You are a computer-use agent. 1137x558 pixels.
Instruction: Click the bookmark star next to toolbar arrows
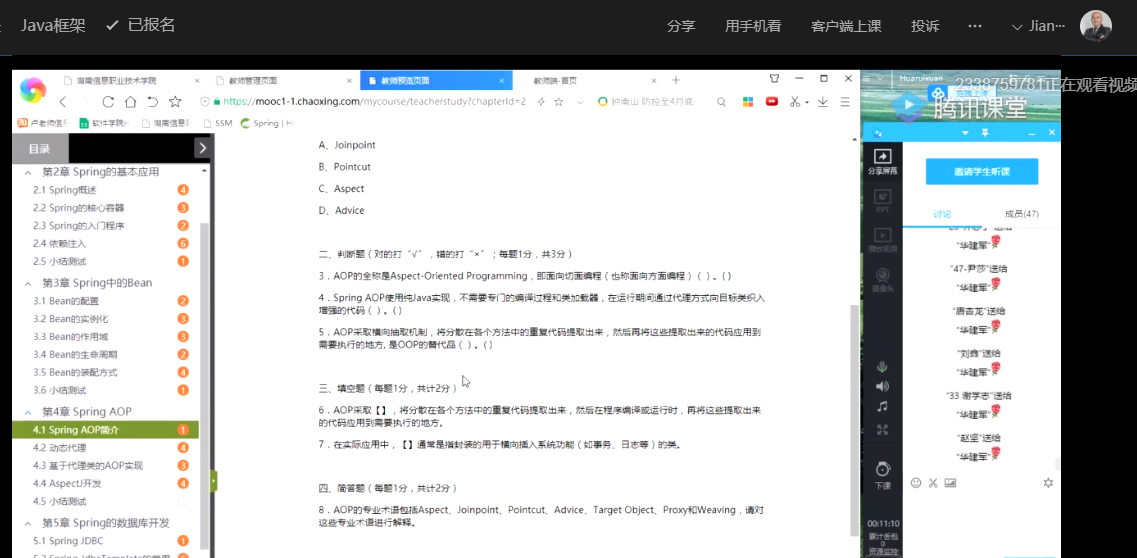pos(175,101)
